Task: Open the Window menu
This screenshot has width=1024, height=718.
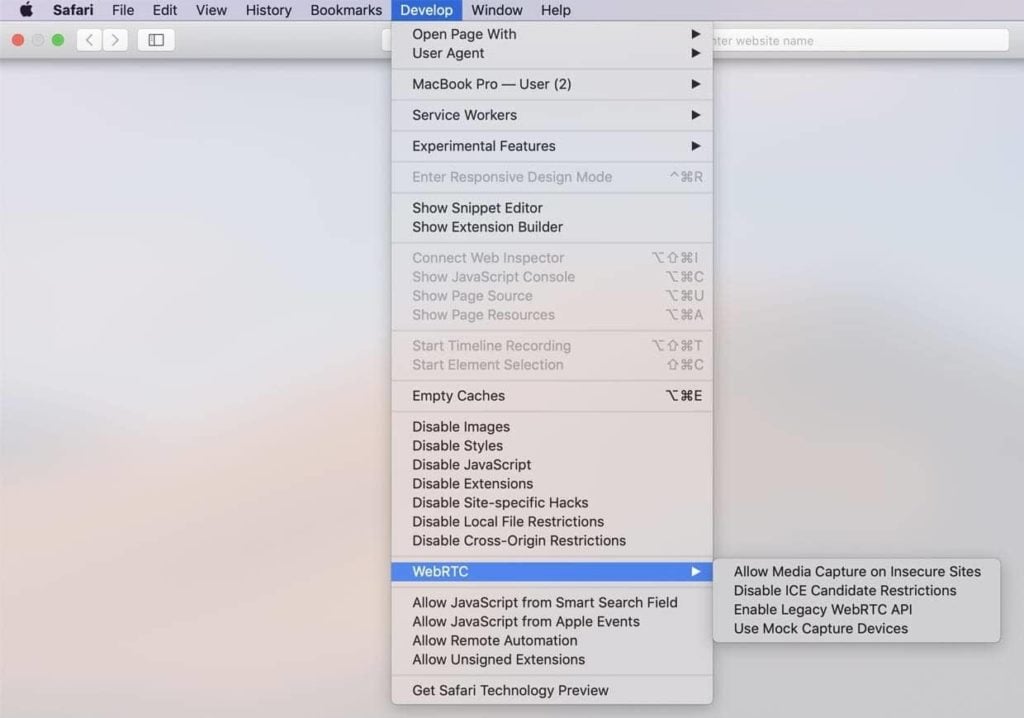Action: click(497, 10)
